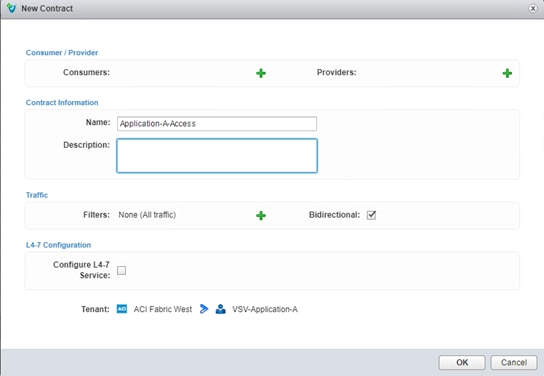
Task: Click the ACI Fabric West fabric icon
Action: [122, 309]
